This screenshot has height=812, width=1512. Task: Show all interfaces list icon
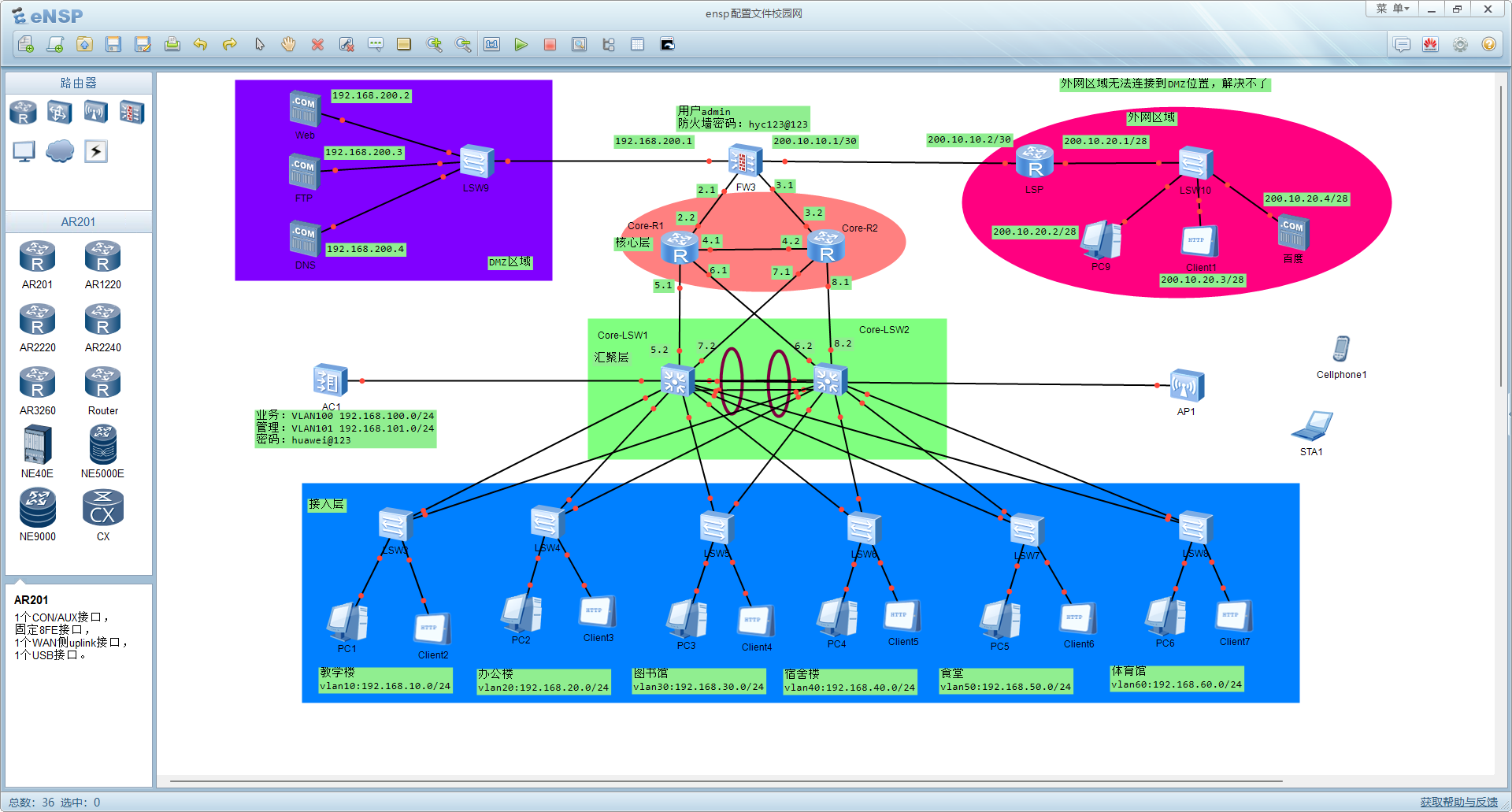pos(608,44)
